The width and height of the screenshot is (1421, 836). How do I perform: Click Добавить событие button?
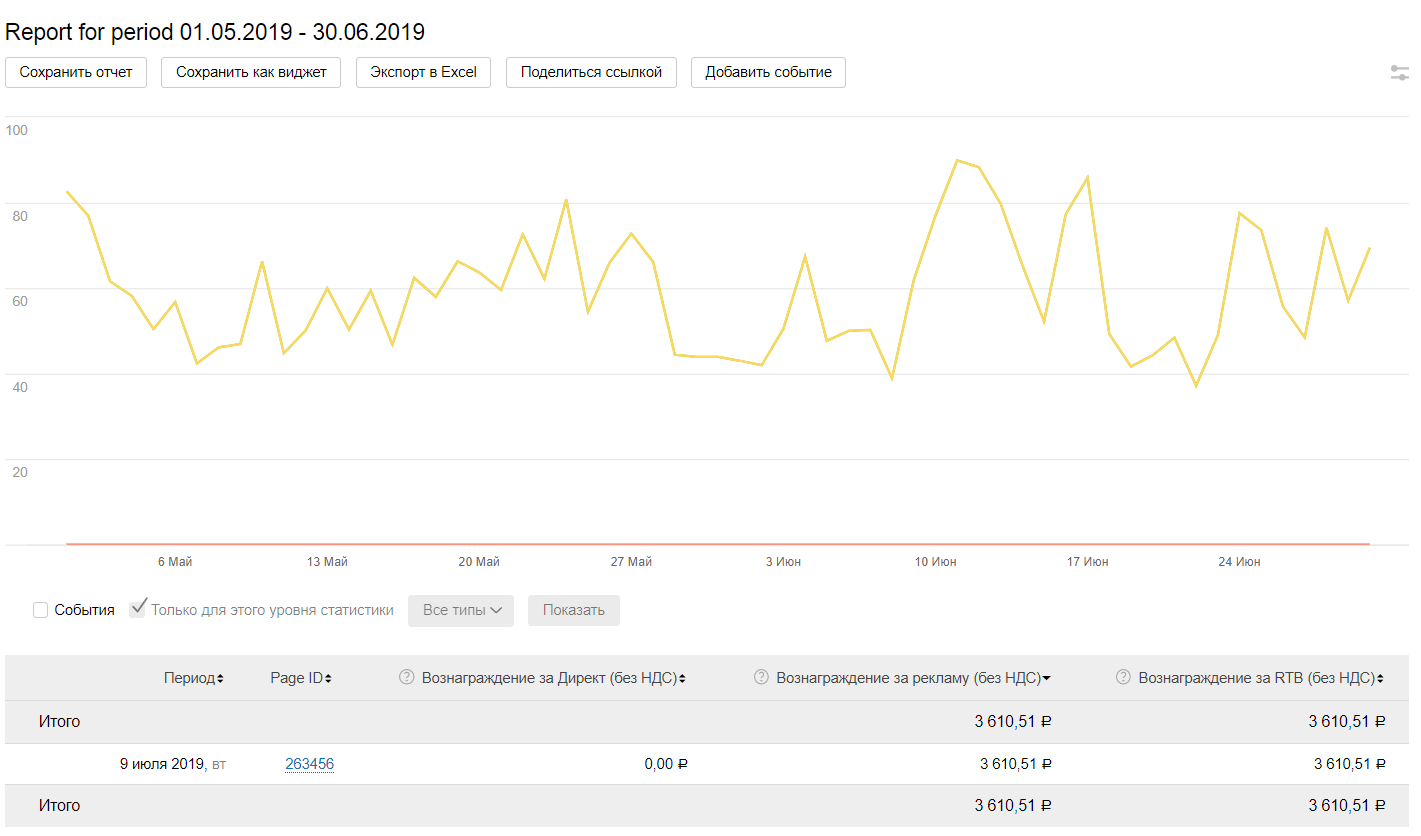(x=768, y=72)
